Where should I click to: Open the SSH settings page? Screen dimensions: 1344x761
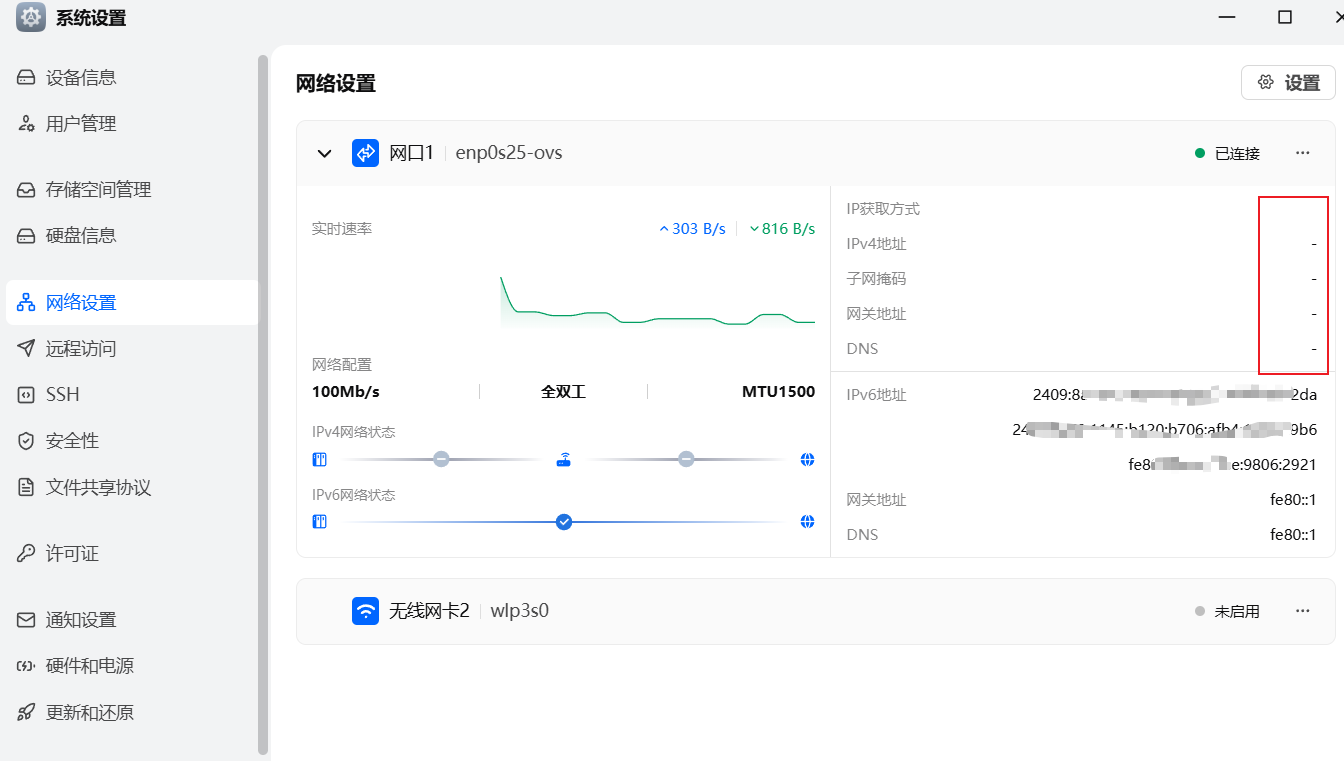click(62, 395)
